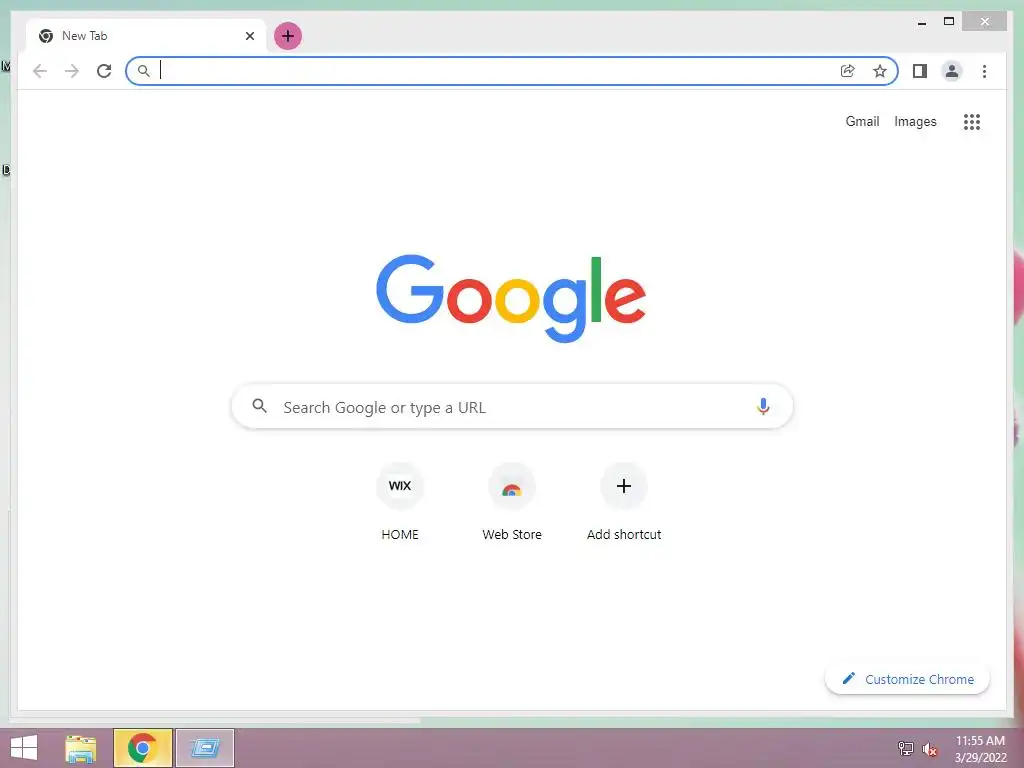
Task: Bookmark this tab with the star icon
Action: (880, 71)
